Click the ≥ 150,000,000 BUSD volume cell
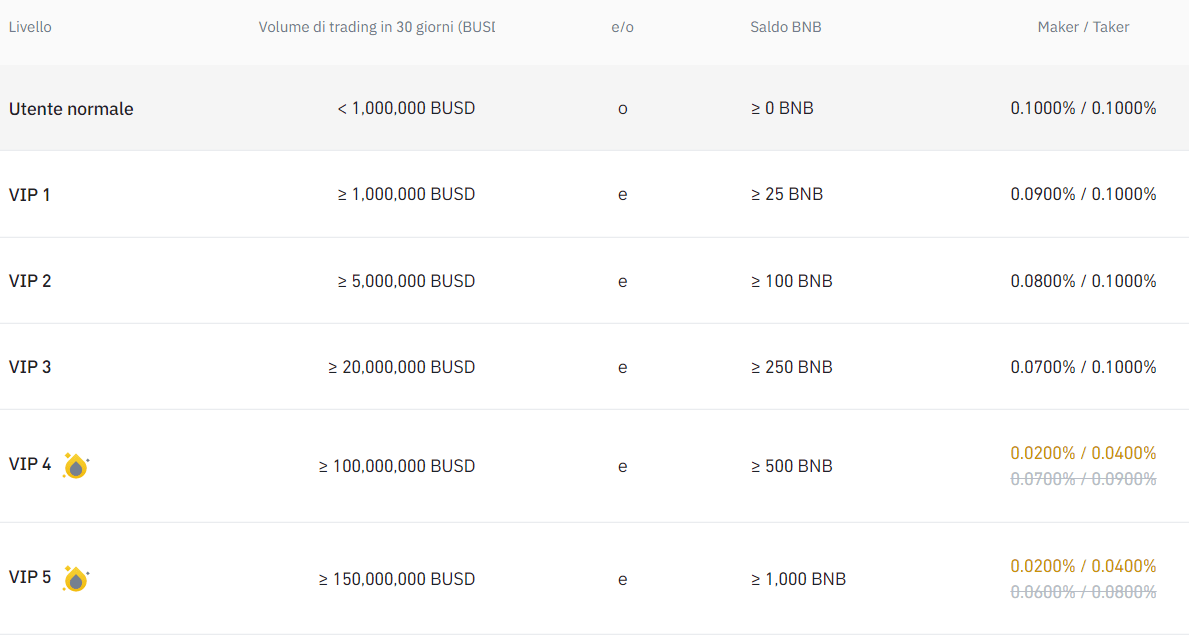 tap(397, 579)
